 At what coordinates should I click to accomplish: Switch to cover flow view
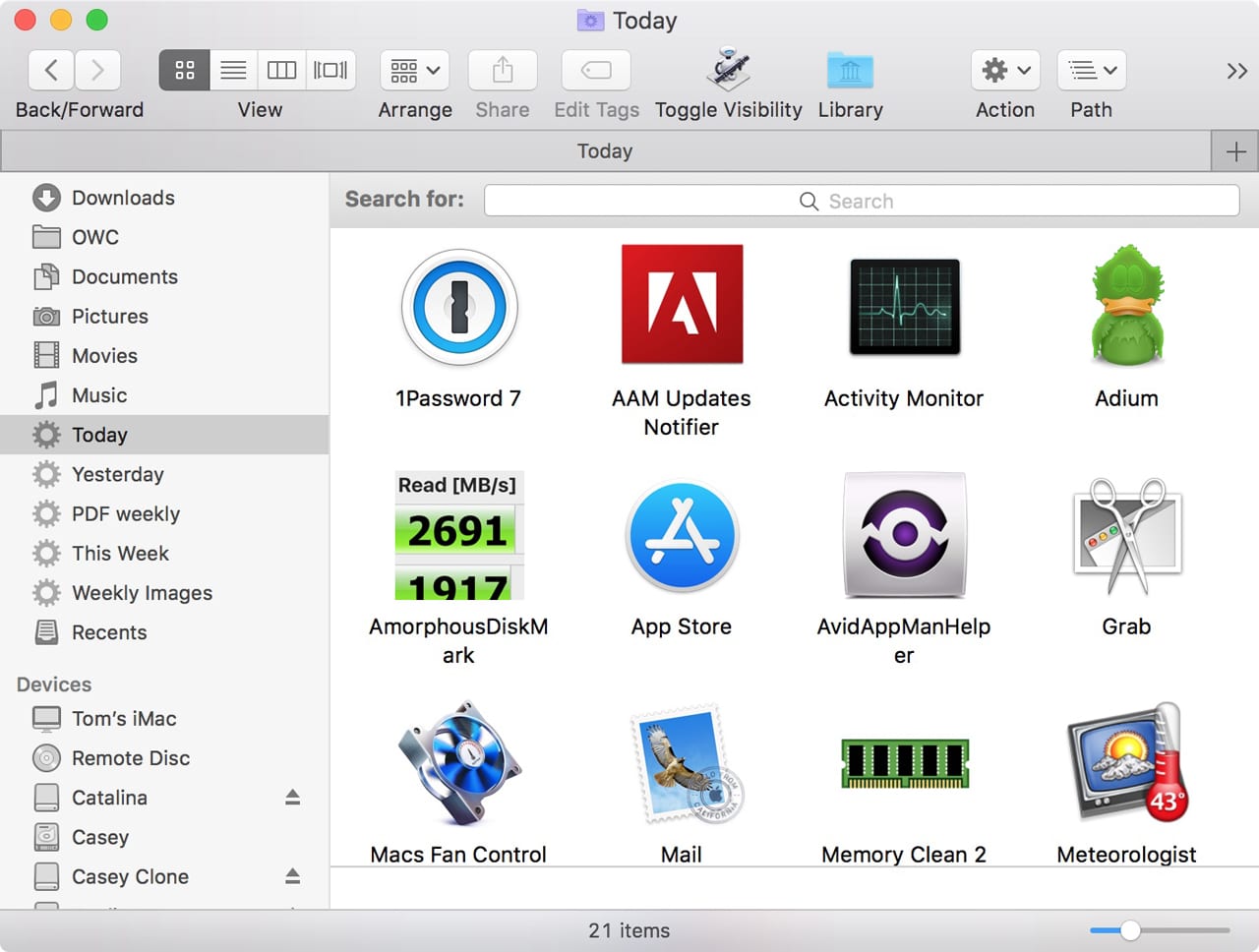coord(330,70)
